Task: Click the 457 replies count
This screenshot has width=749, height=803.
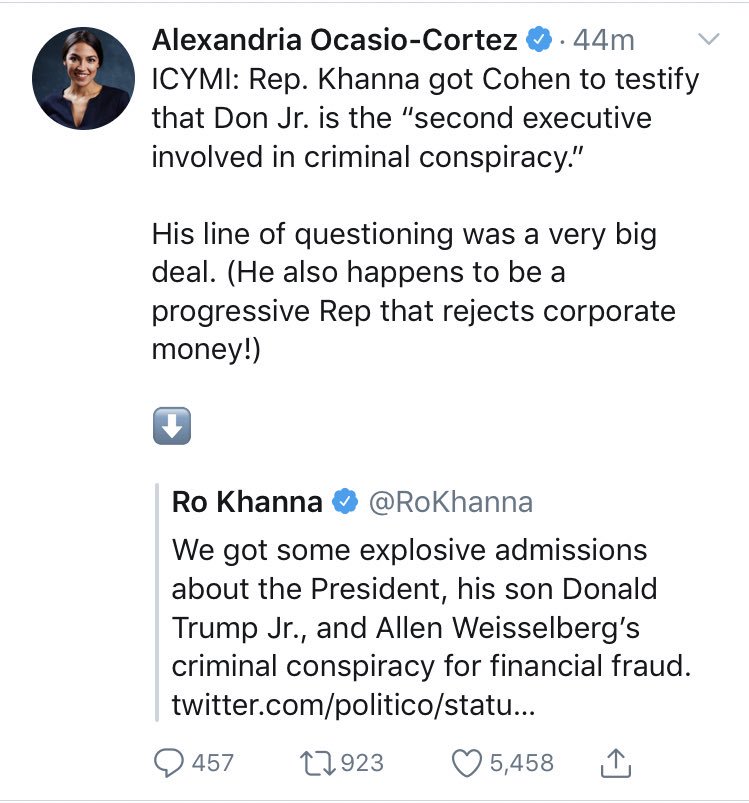Action: pos(212,763)
